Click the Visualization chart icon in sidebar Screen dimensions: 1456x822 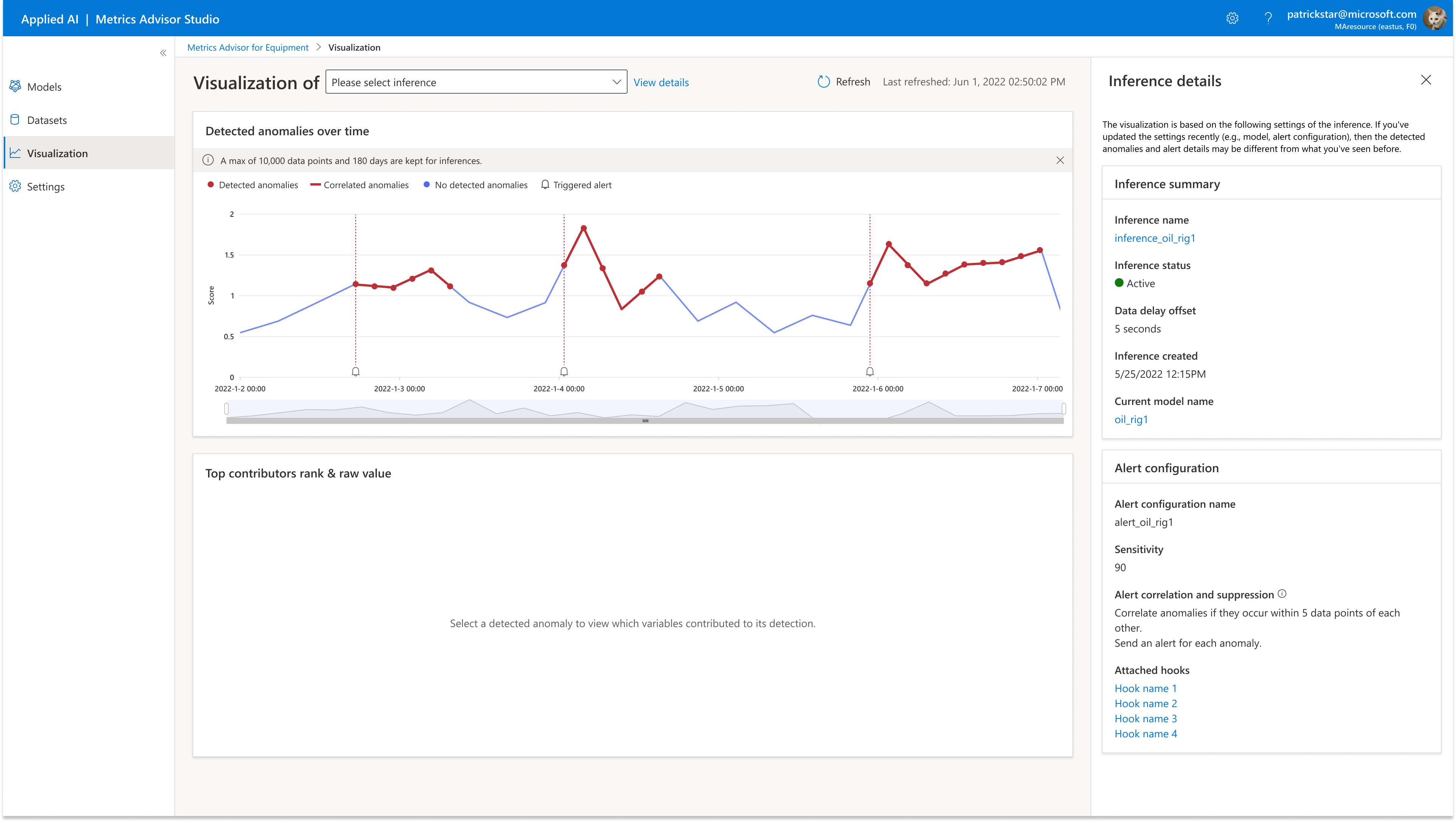click(15, 153)
